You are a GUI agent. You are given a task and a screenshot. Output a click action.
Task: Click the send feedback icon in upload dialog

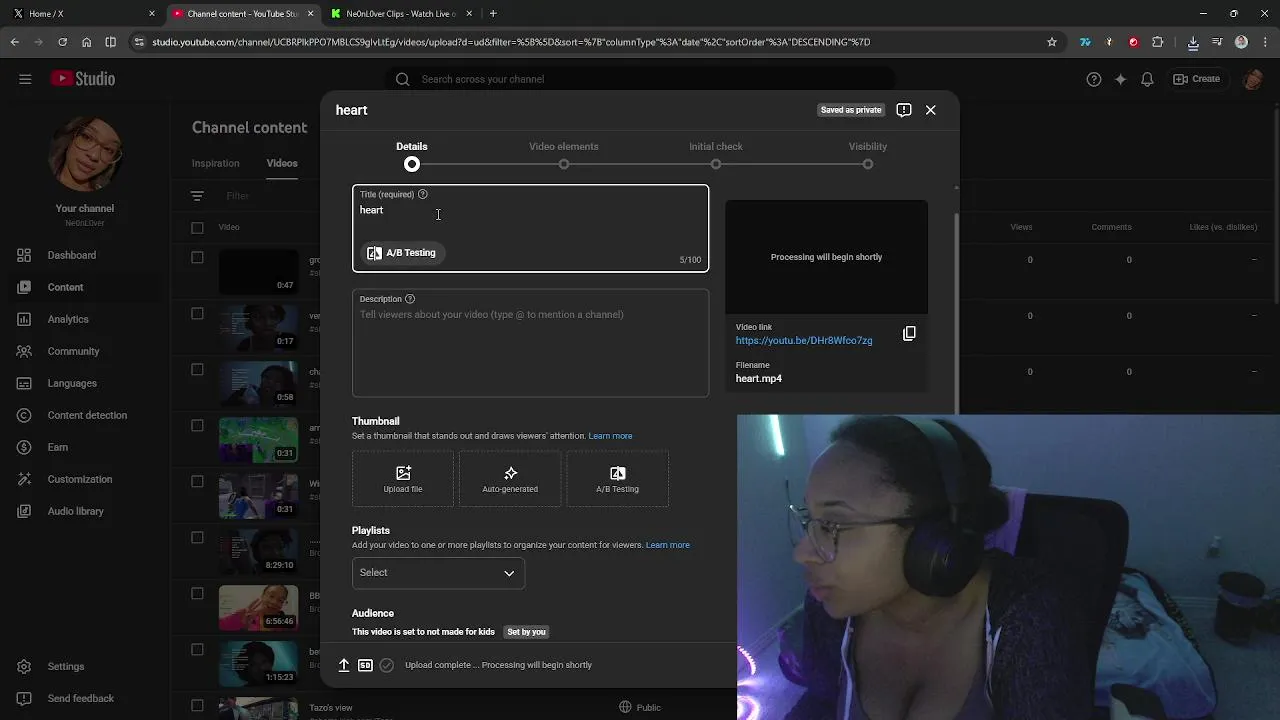(904, 110)
